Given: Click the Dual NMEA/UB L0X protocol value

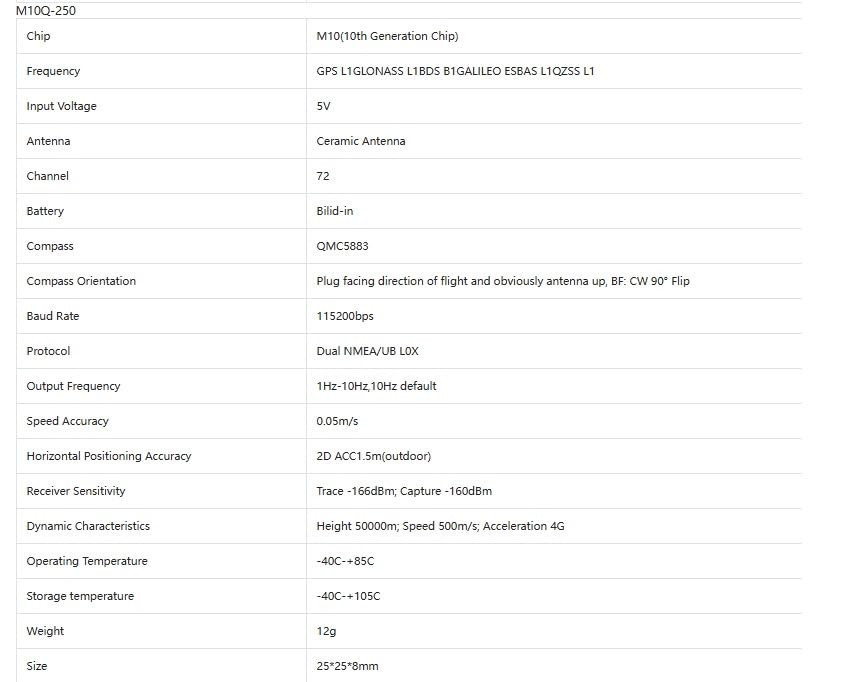Looking at the screenshot, I should 367,351.
